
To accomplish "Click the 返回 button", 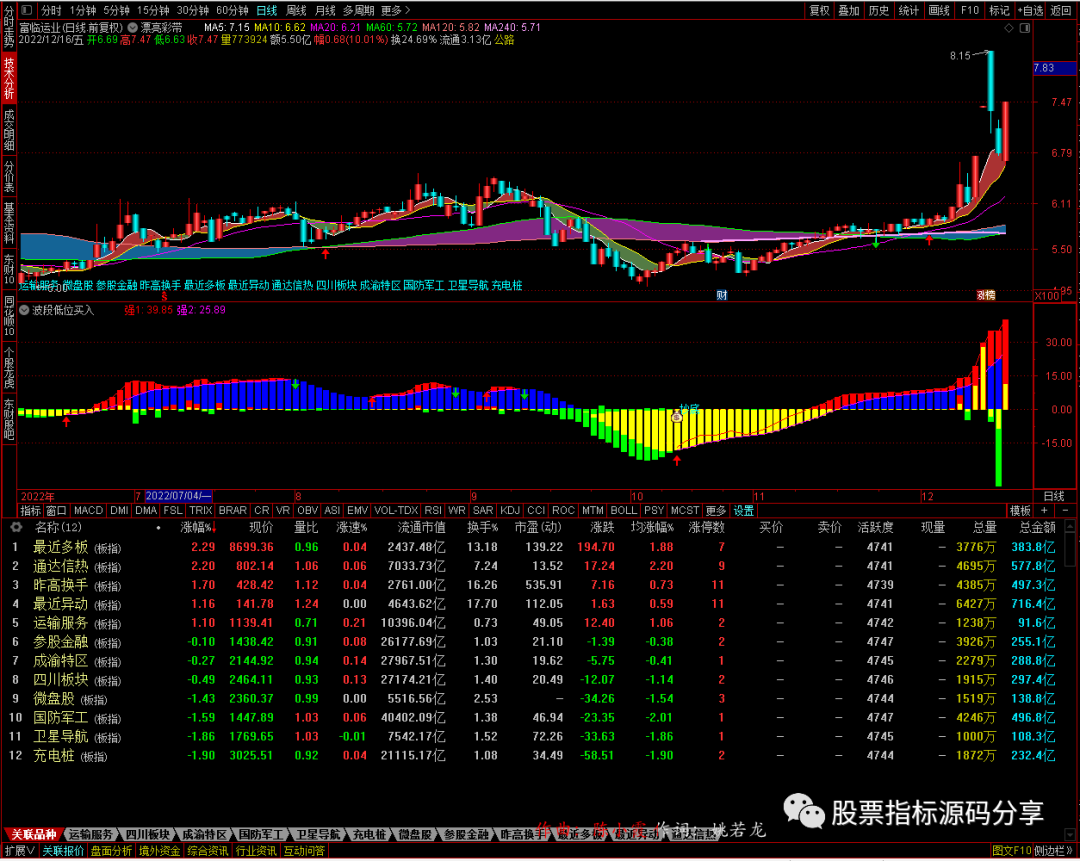I will coord(1061,10).
